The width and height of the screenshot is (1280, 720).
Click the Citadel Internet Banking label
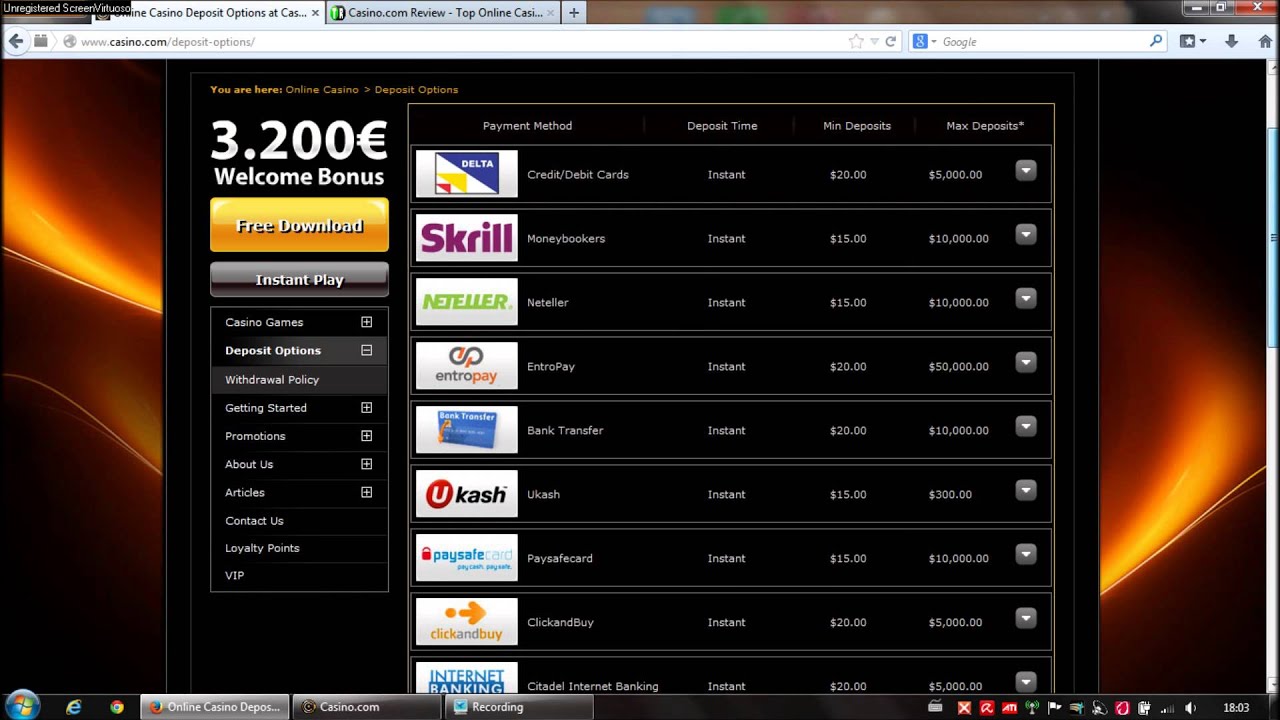pos(592,686)
